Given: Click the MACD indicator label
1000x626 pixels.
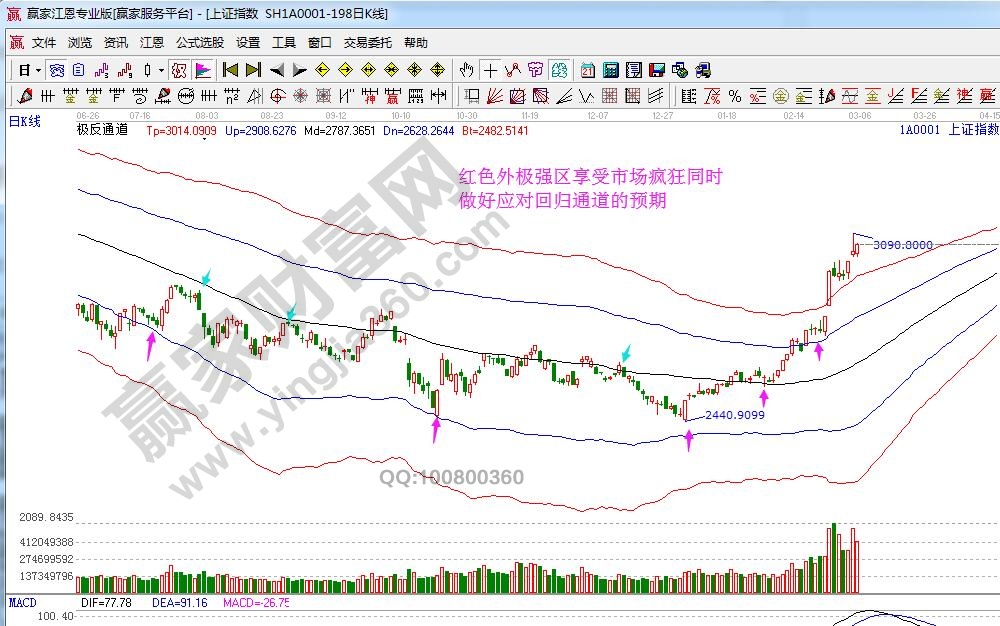Looking at the screenshot, I should [x=23, y=603].
